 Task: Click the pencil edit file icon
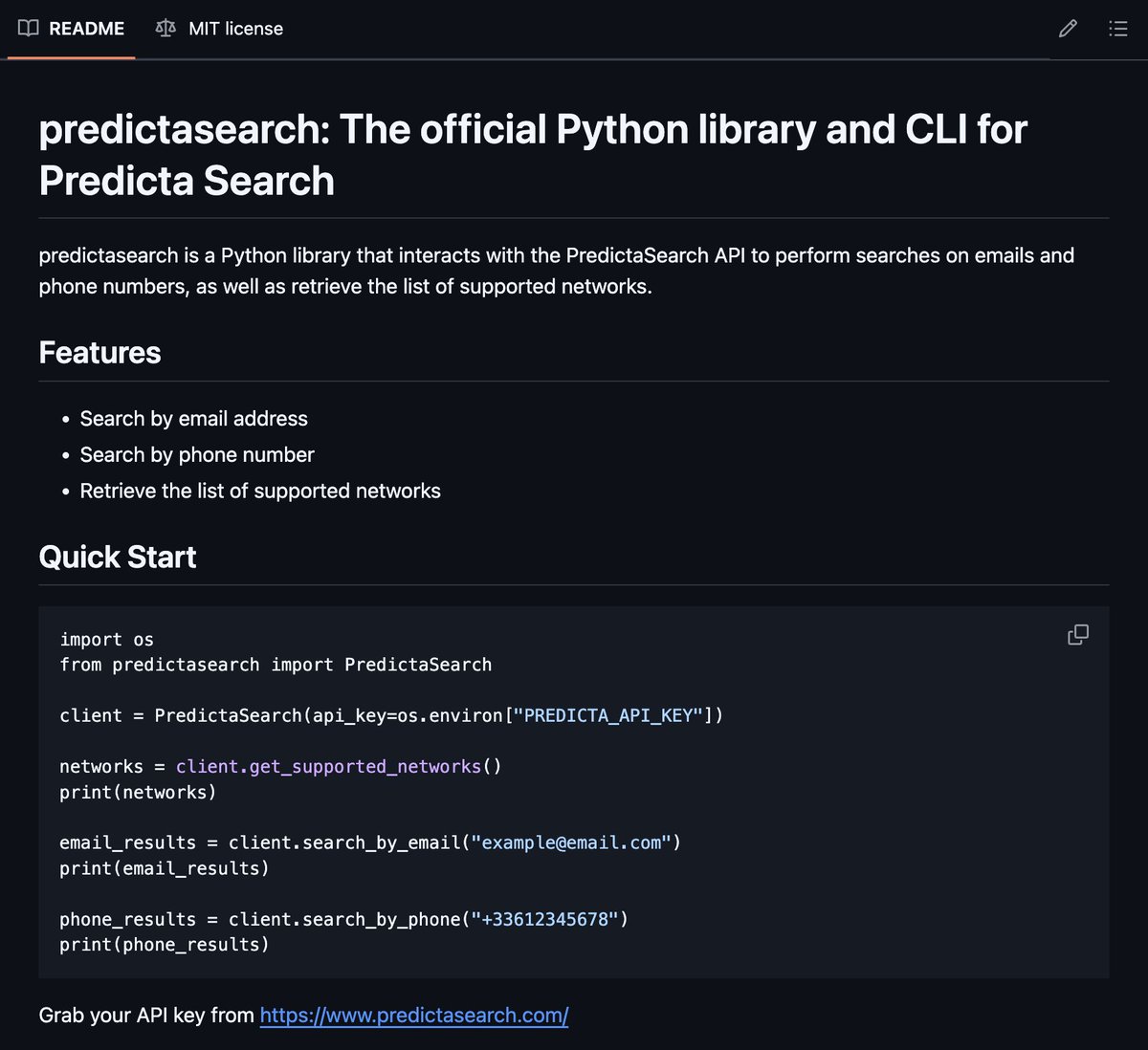[x=1068, y=29]
